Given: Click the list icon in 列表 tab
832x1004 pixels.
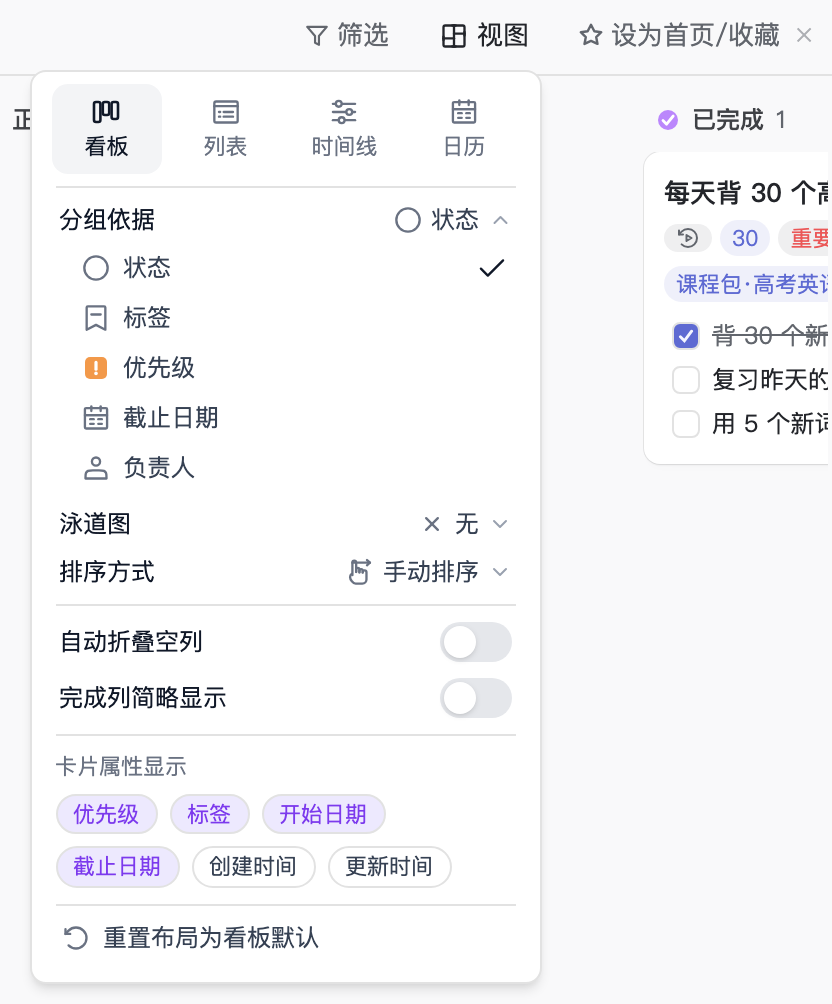Looking at the screenshot, I should tap(225, 112).
